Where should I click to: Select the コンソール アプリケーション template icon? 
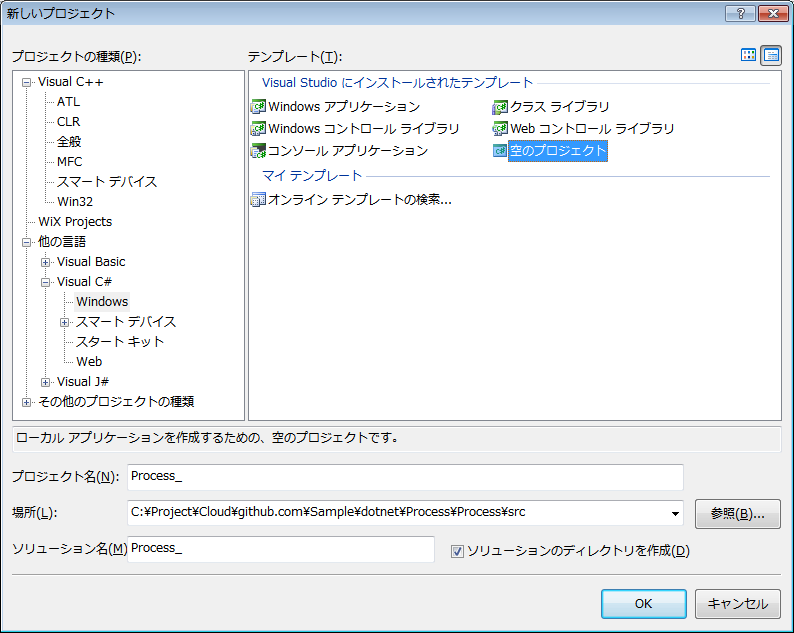click(258, 151)
